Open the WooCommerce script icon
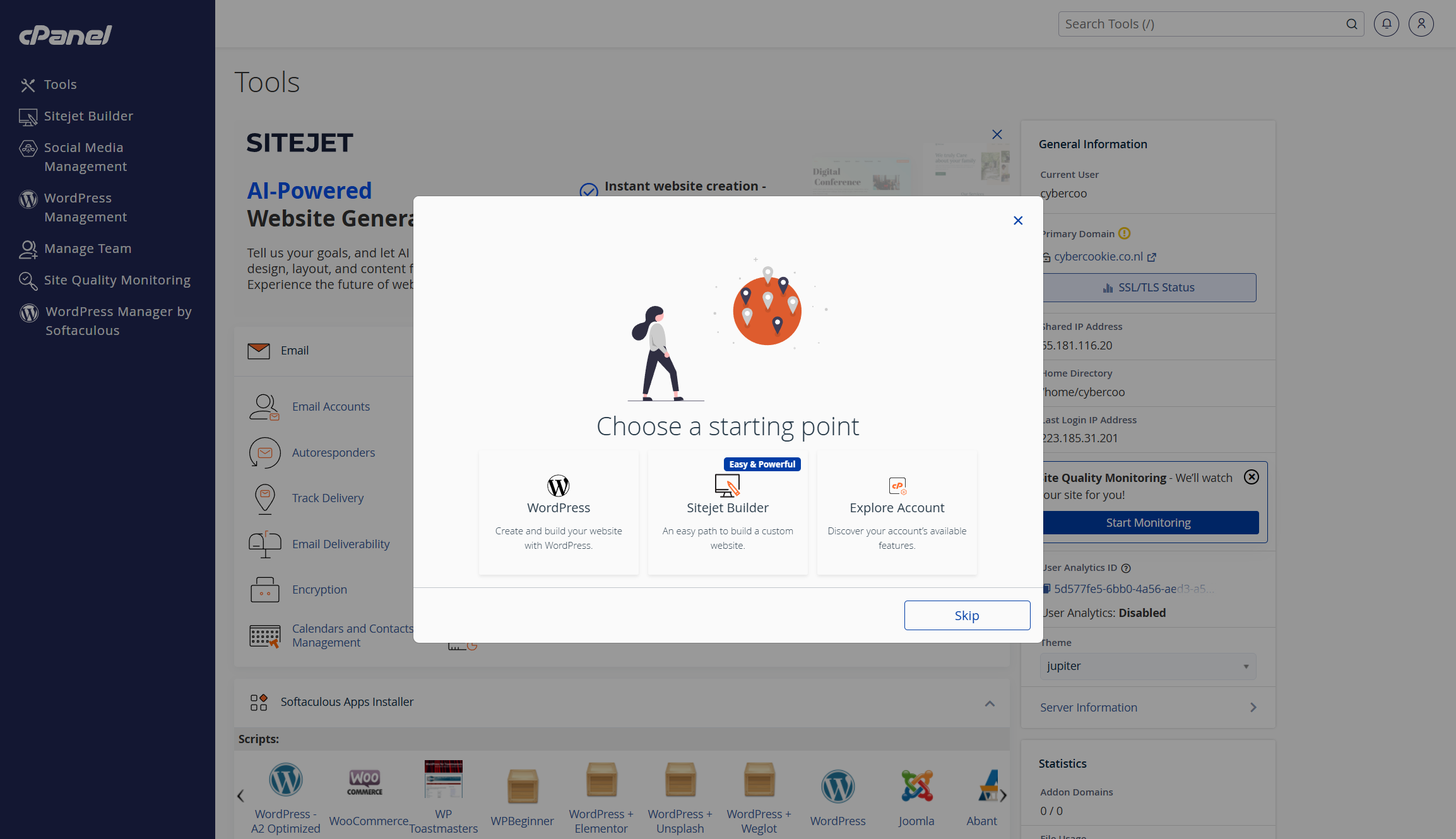The width and height of the screenshot is (1456, 839). 365,782
